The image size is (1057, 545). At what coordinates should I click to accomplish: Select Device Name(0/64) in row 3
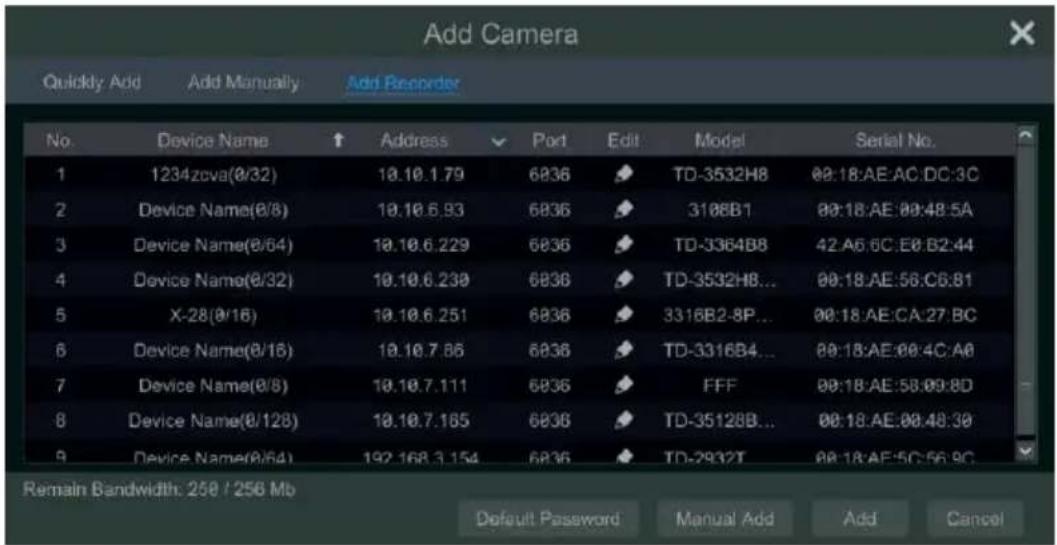tap(213, 246)
